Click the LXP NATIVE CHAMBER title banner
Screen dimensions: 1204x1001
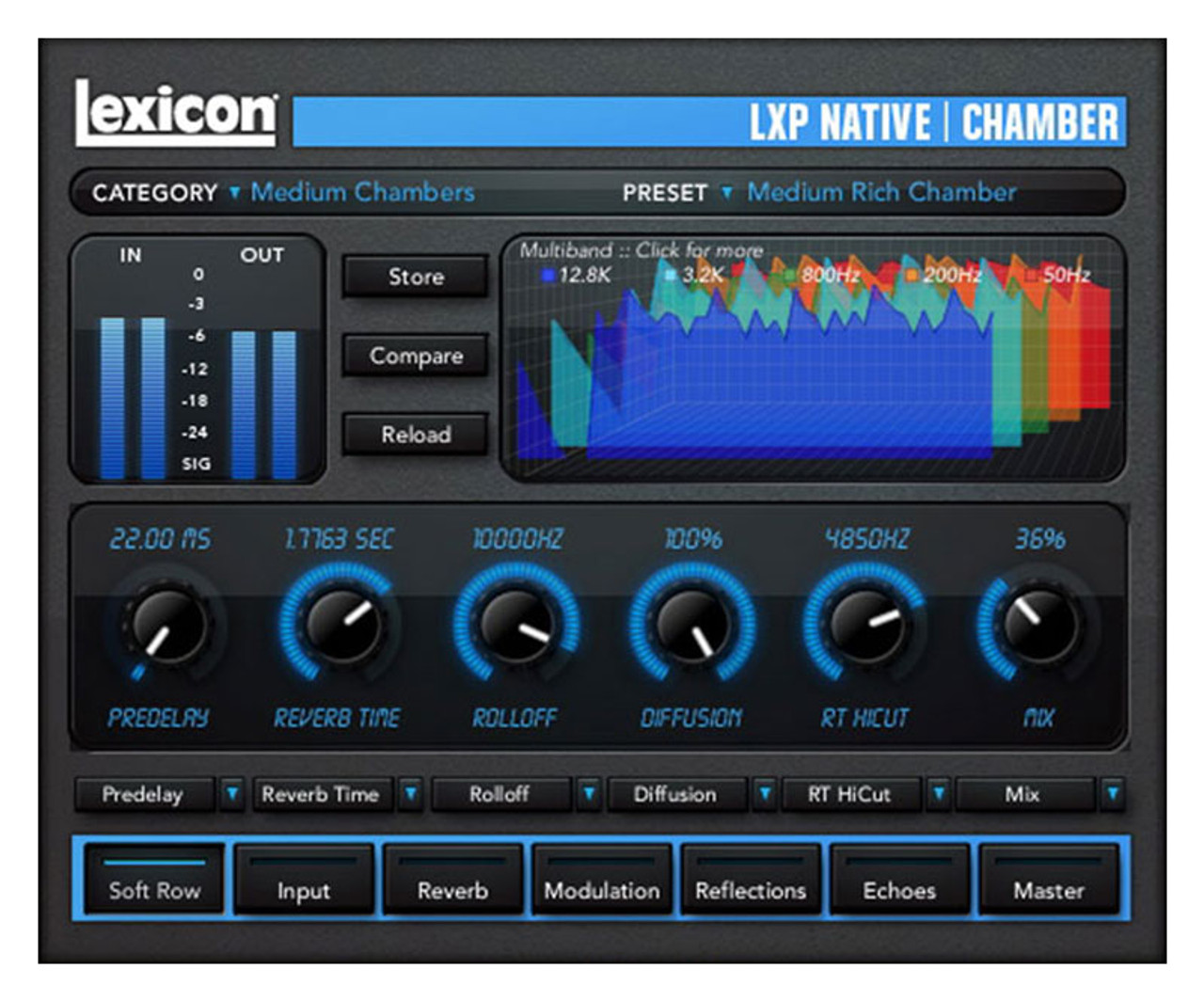[x=709, y=121]
